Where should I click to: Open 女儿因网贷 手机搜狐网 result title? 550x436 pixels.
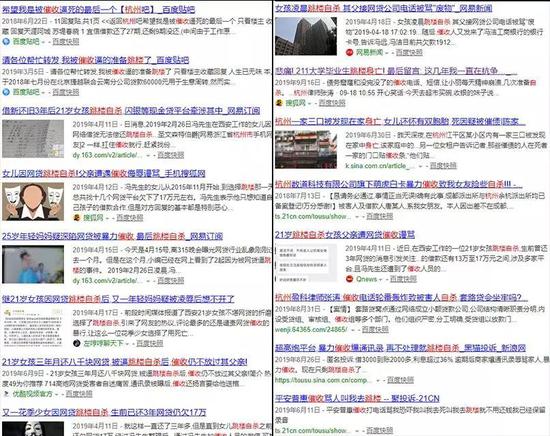click(103, 173)
